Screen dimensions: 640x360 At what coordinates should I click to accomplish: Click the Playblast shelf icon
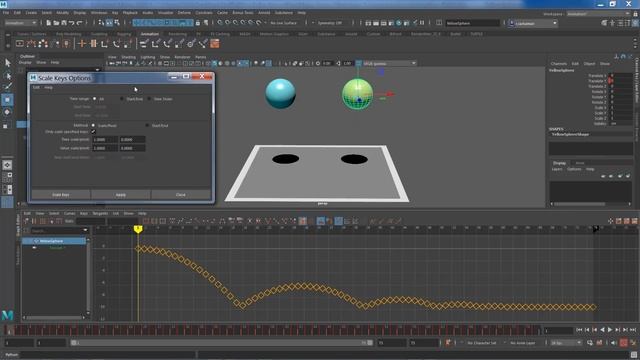click(x=20, y=44)
